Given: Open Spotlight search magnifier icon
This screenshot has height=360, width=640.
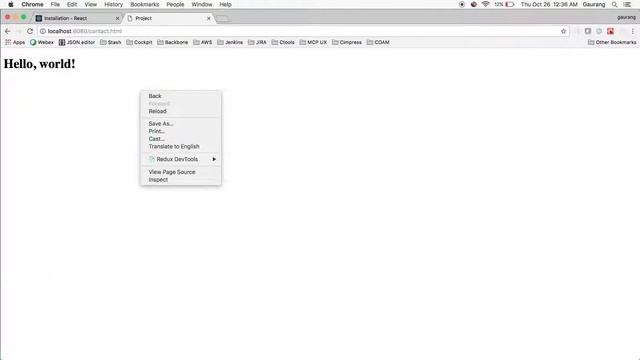Looking at the screenshot, I should coord(614,4).
